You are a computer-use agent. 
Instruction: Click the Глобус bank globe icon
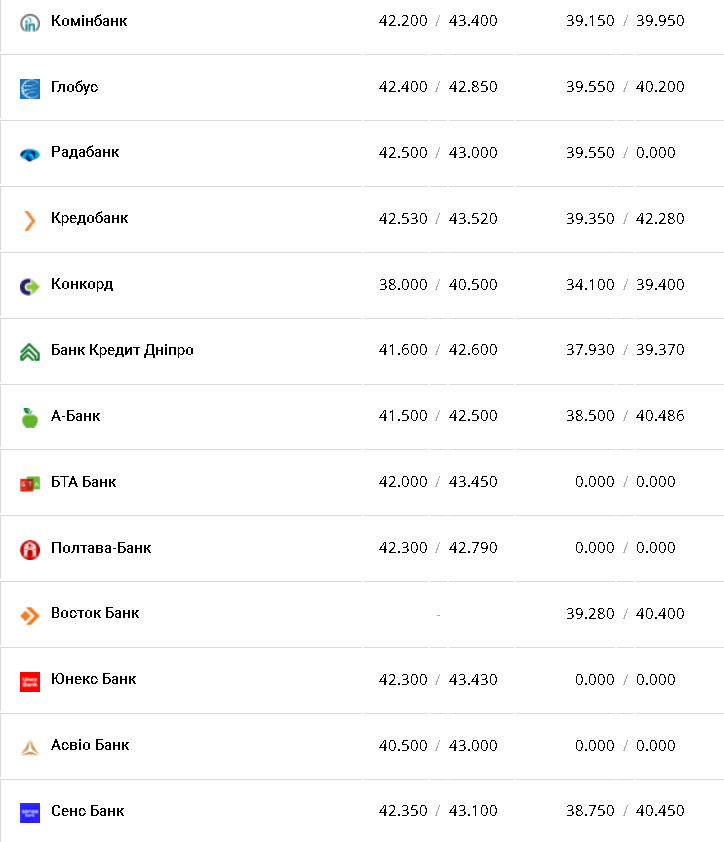30,88
